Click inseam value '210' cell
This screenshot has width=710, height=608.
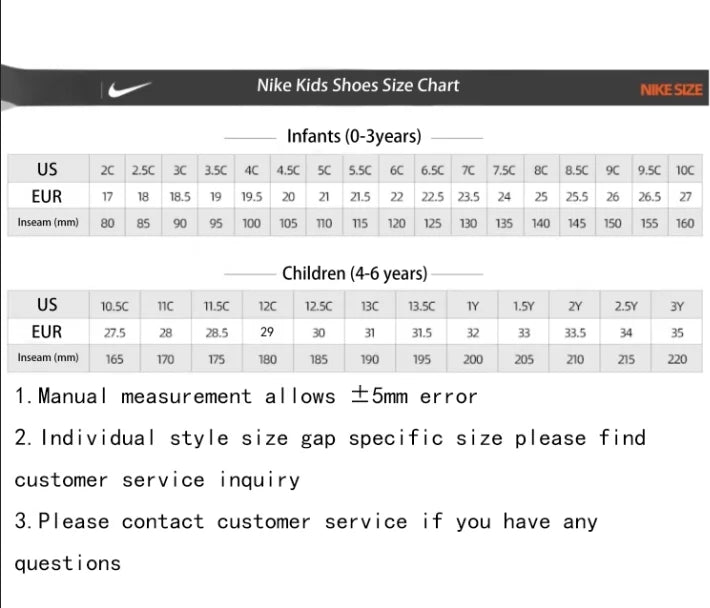[575, 359]
